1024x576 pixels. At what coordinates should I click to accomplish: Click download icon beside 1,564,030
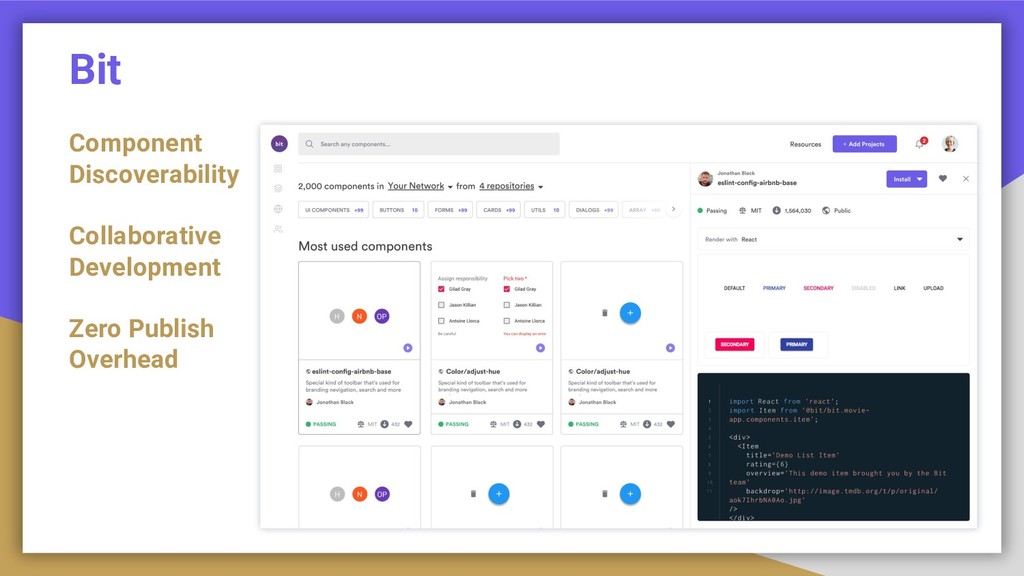pos(776,210)
